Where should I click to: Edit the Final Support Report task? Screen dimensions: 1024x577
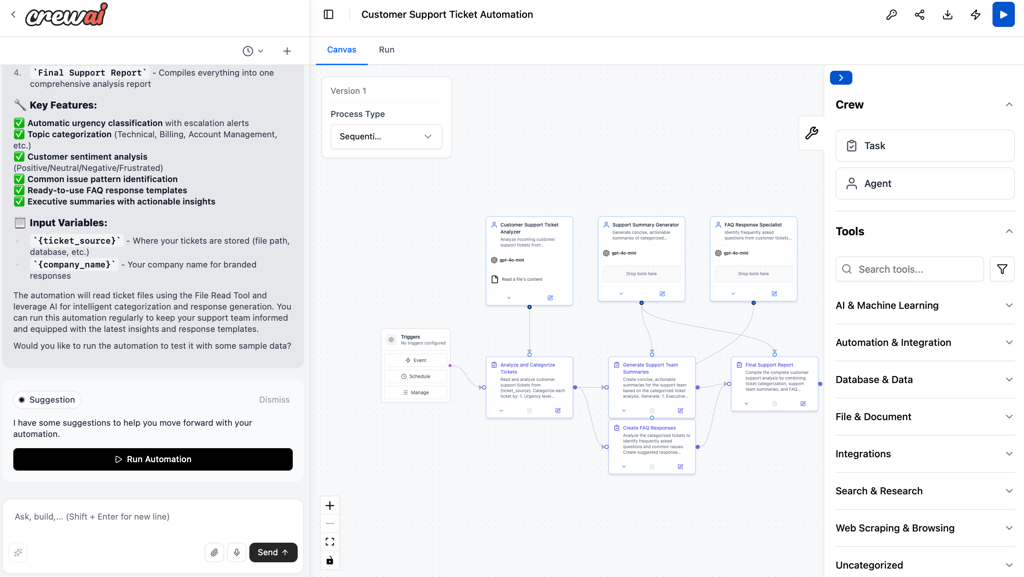coord(803,403)
